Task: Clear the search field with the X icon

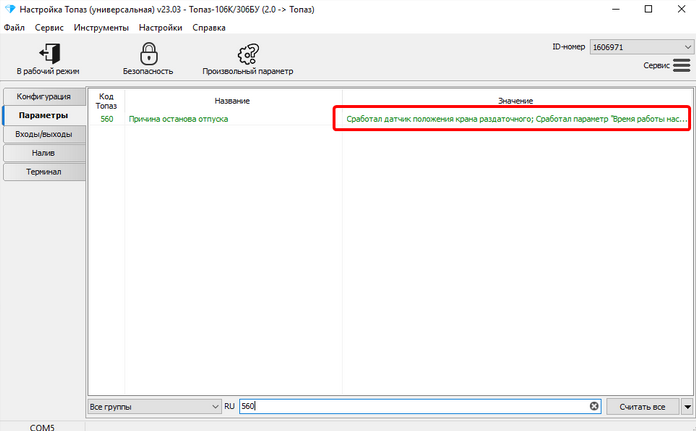Action: coord(594,406)
